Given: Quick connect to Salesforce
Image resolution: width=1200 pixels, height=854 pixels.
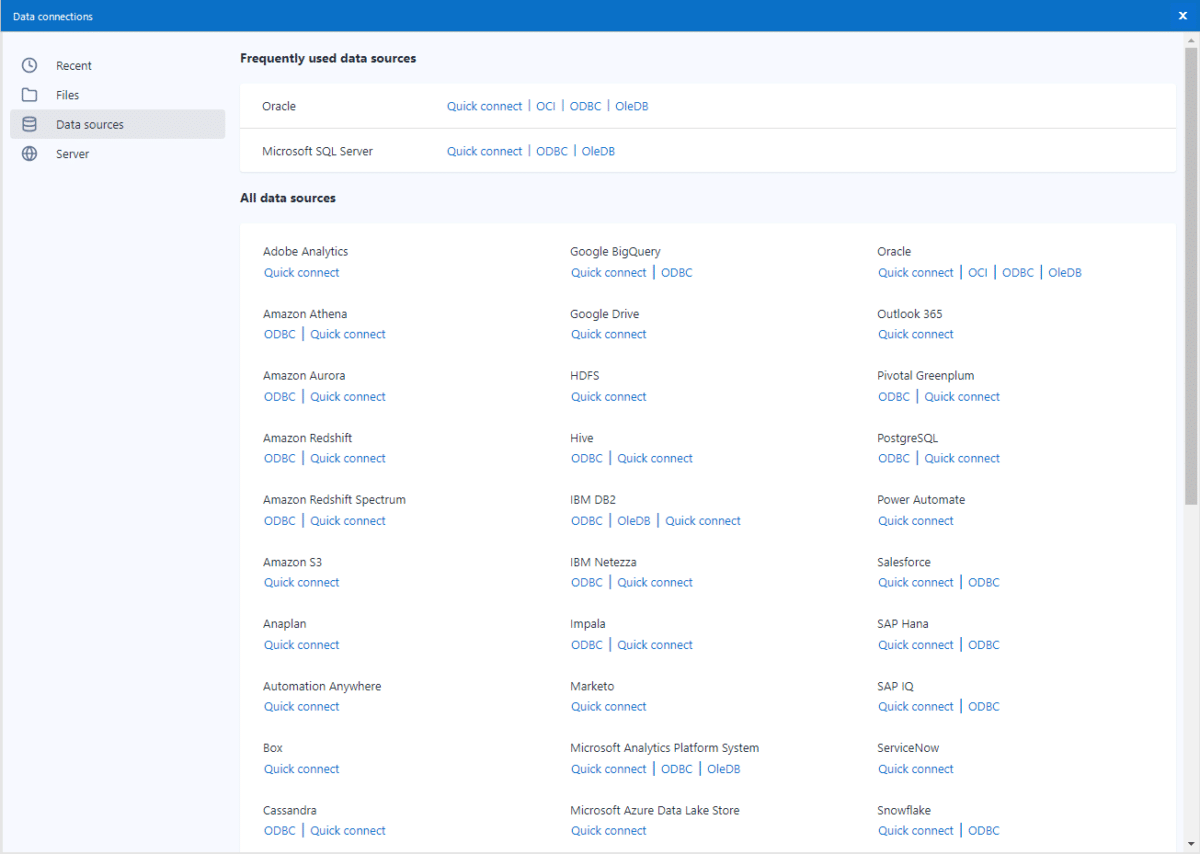Looking at the screenshot, I should pyautogui.click(x=916, y=582).
